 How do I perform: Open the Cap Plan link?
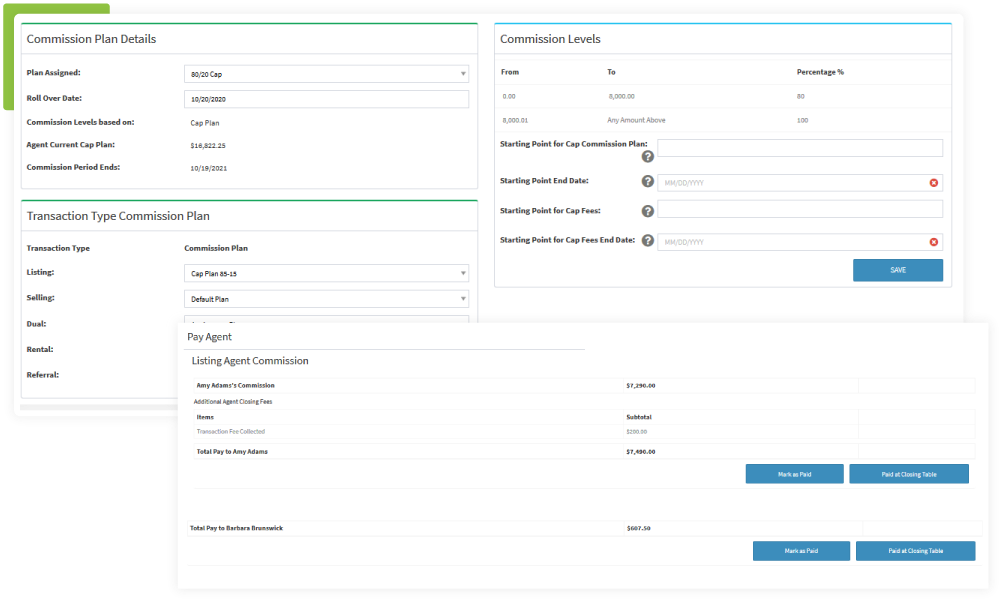click(x=204, y=122)
